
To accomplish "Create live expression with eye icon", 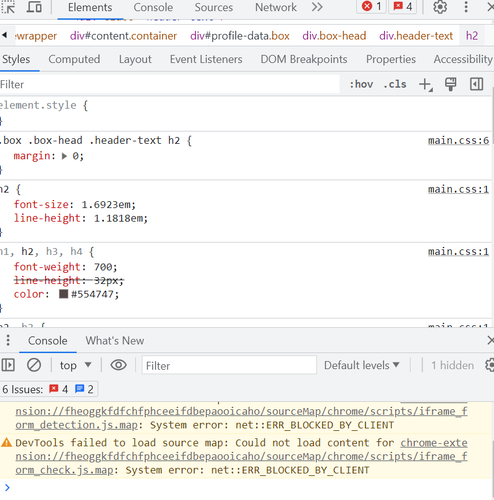I will click(119, 365).
